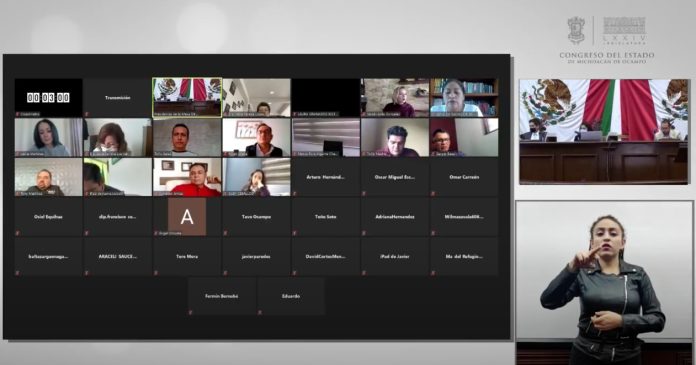The width and height of the screenshot is (696, 365).
Task: Click muted mic icon on DavidCortesMen... tile
Action: pyautogui.click(x=295, y=273)
